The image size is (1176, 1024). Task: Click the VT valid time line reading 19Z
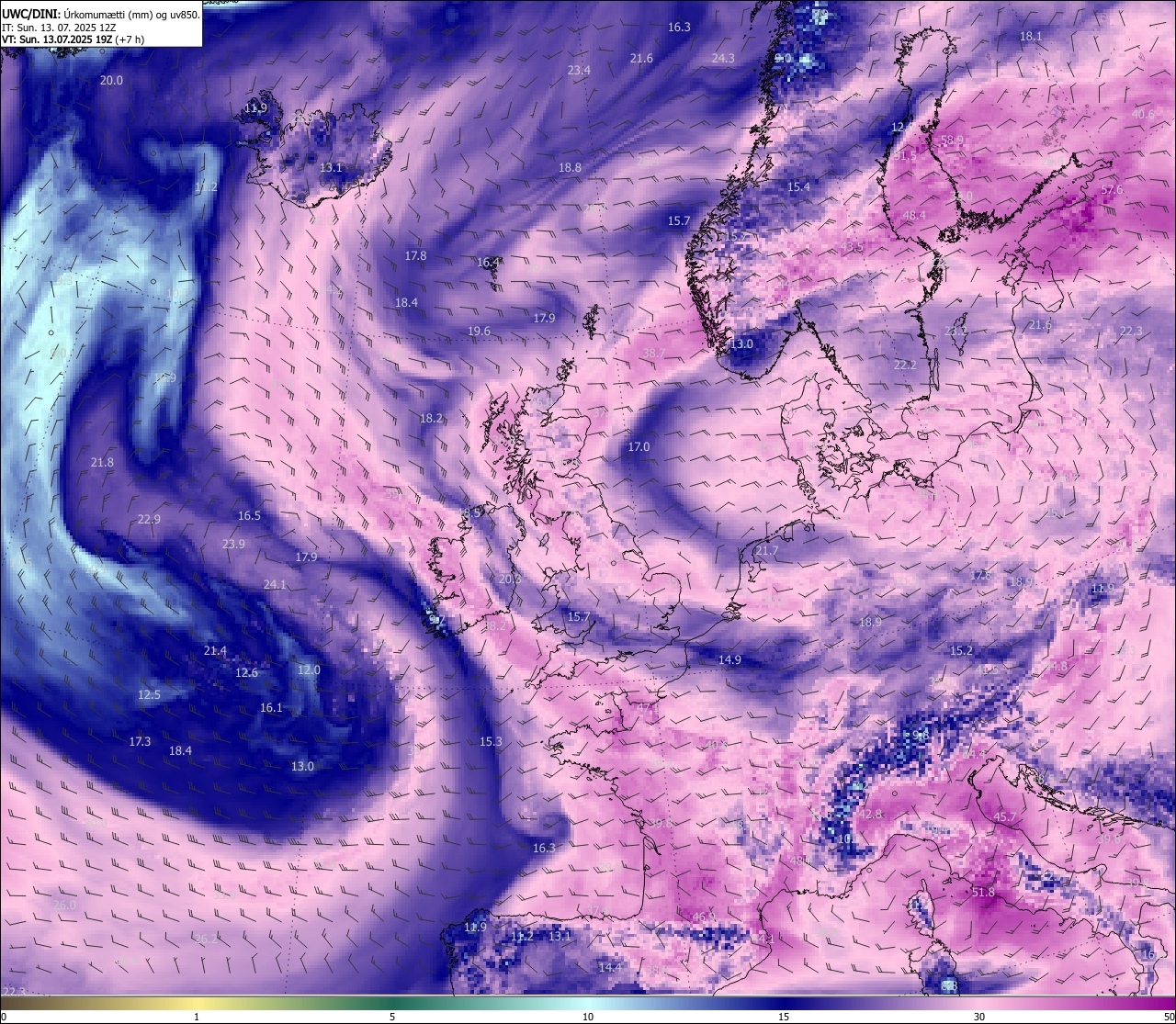click(73, 39)
